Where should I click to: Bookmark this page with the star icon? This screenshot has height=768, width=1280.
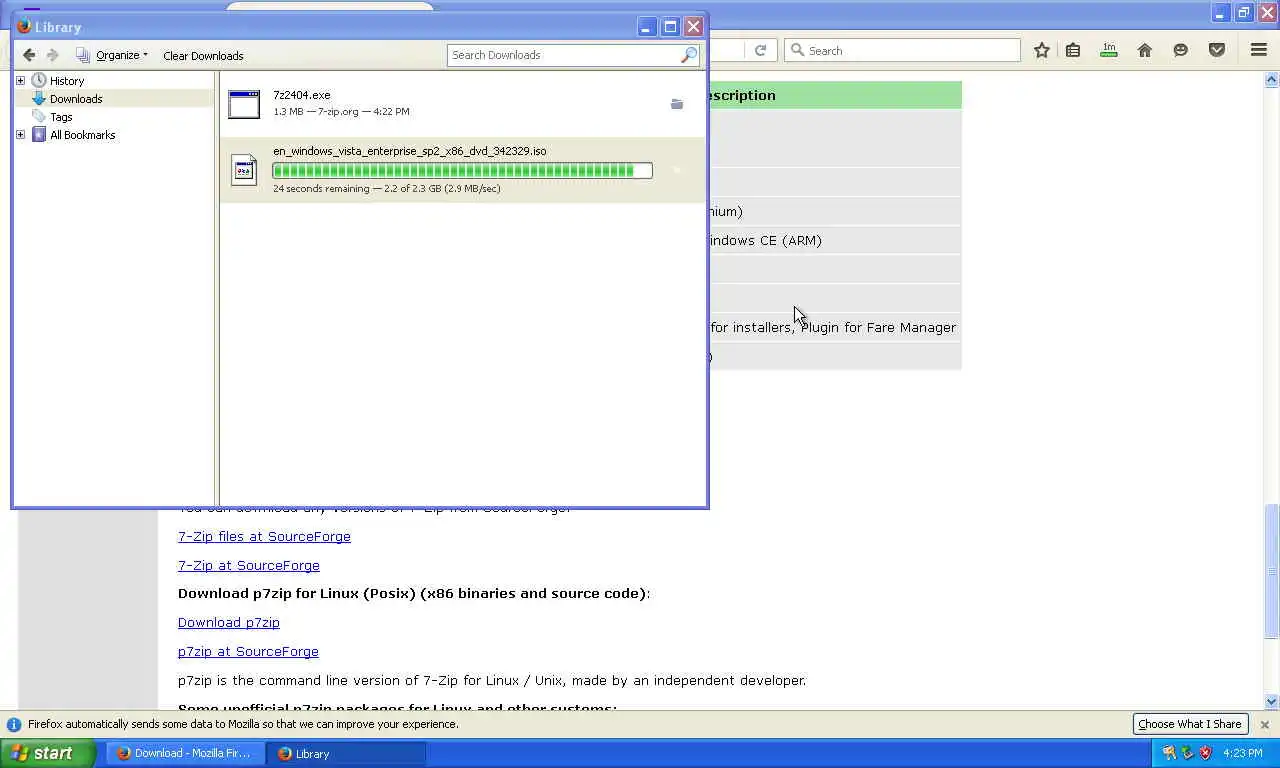coord(1042,50)
